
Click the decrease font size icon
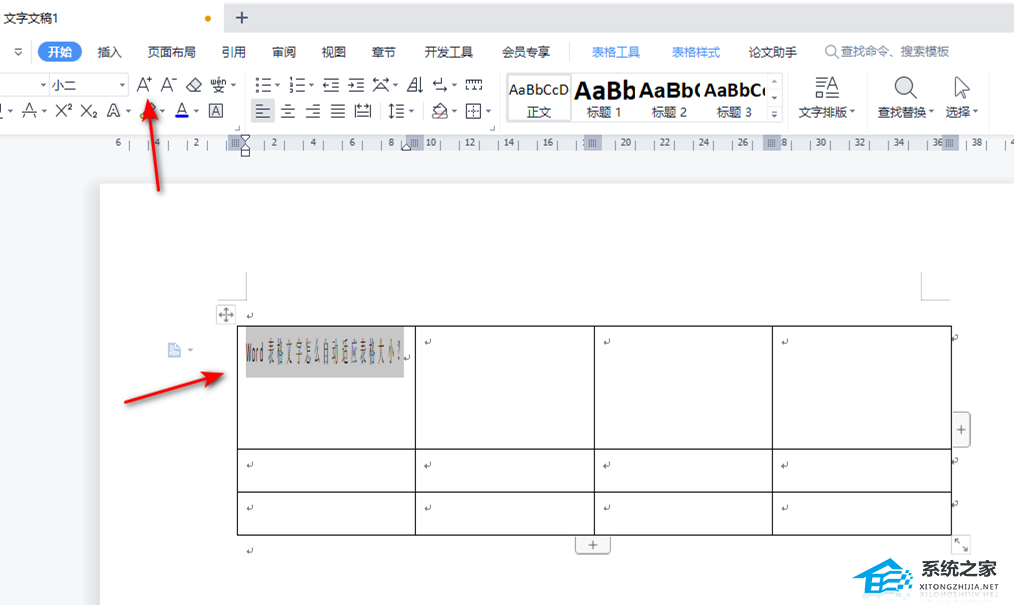pyautogui.click(x=169, y=85)
